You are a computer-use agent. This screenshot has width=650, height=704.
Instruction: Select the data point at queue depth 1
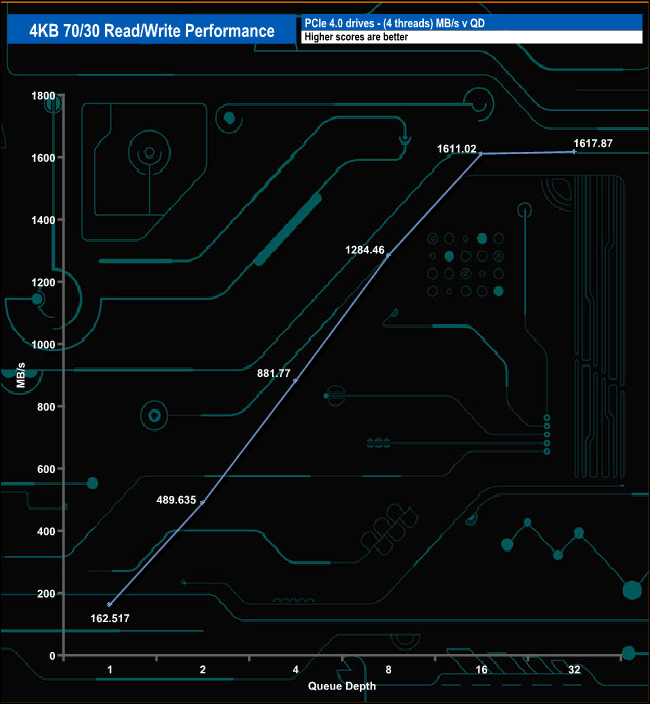click(x=110, y=604)
